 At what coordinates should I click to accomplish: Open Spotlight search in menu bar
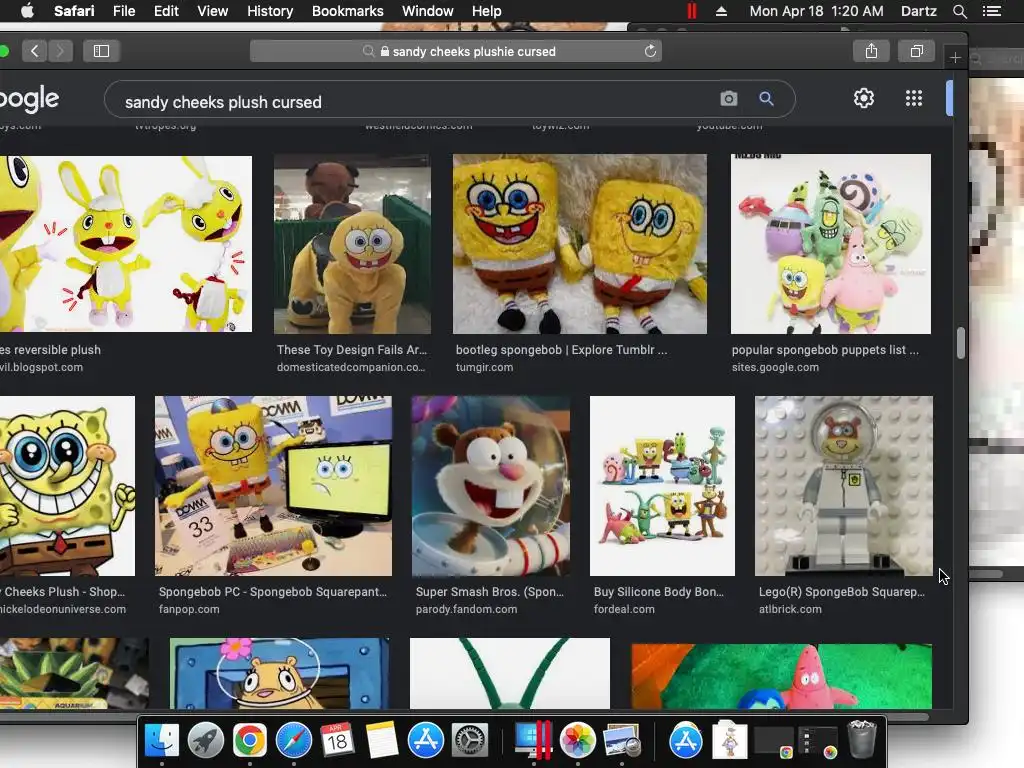click(959, 11)
